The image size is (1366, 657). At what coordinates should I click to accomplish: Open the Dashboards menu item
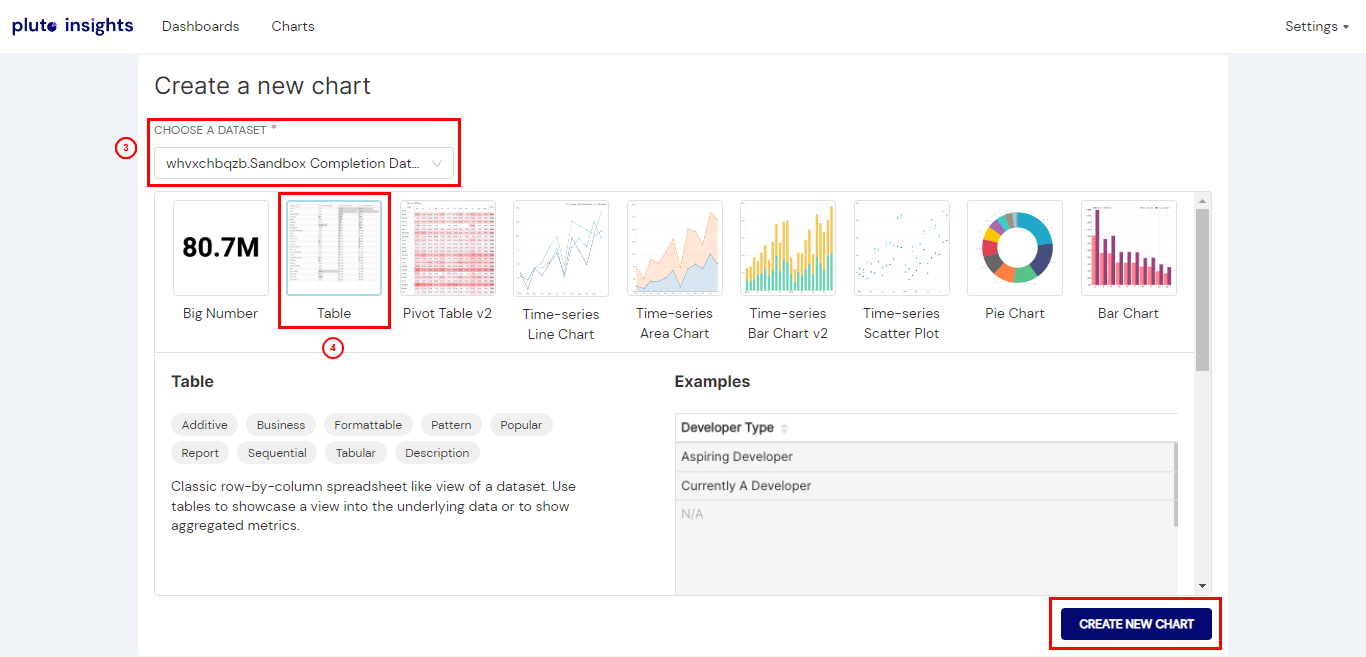coord(201,26)
